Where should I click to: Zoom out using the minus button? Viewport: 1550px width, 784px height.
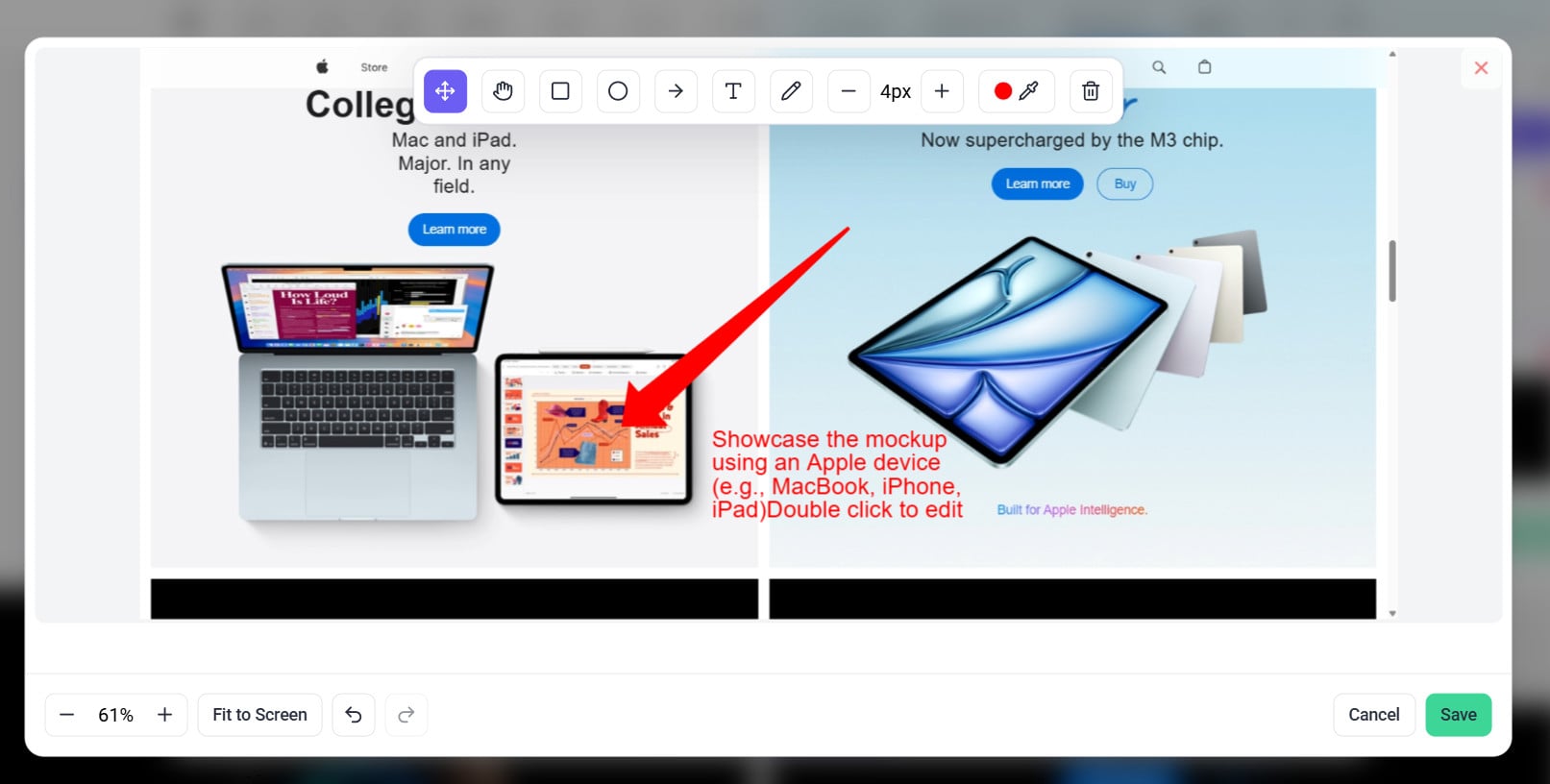[66, 715]
